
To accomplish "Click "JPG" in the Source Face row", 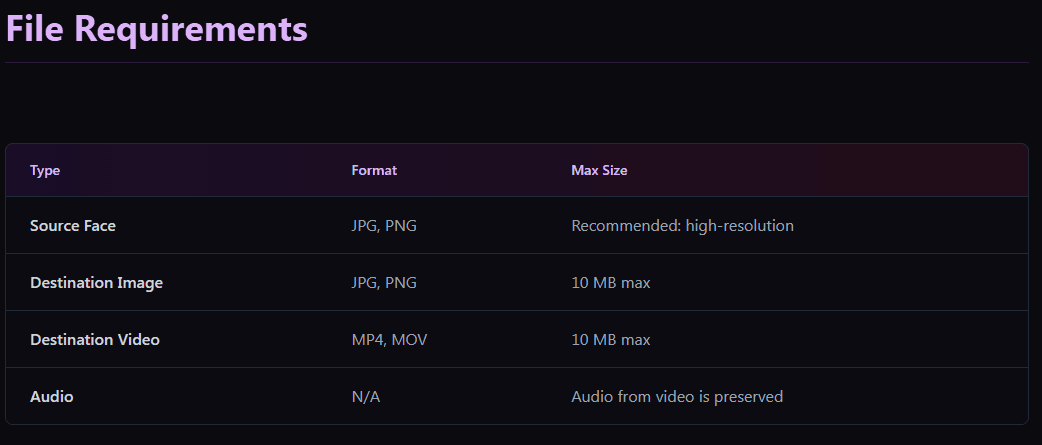I will [364, 226].
